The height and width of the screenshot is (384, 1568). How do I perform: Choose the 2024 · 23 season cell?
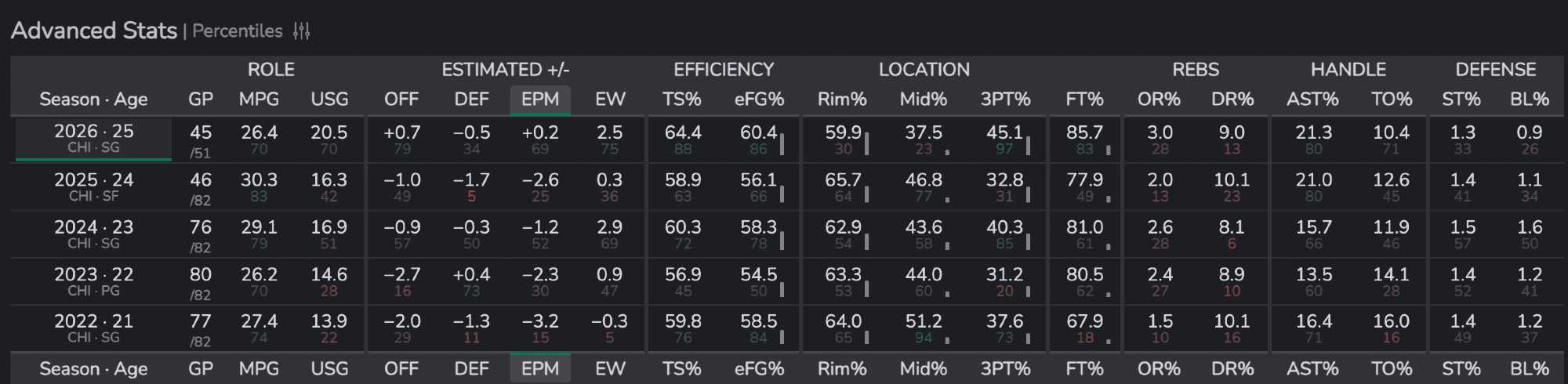click(x=93, y=234)
